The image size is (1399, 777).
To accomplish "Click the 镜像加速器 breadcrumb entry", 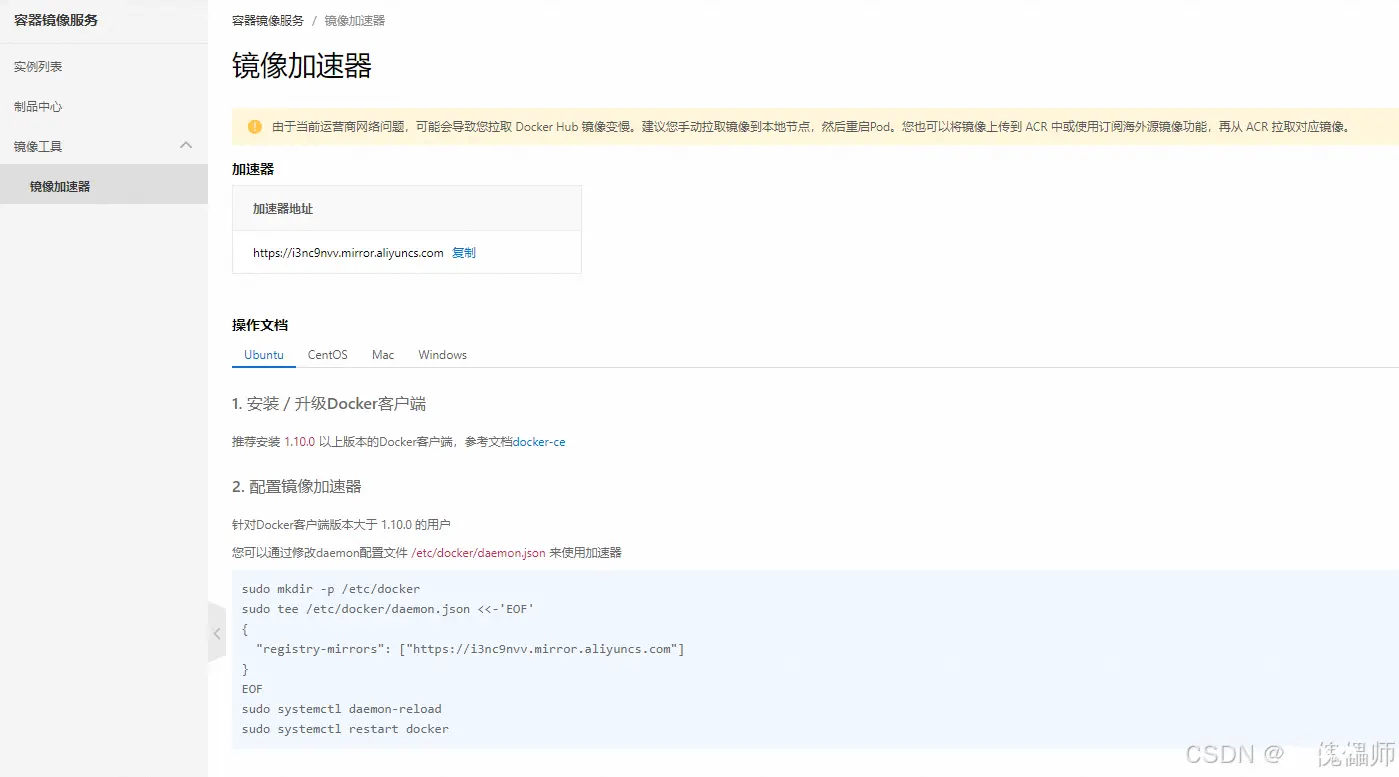I will click(355, 20).
